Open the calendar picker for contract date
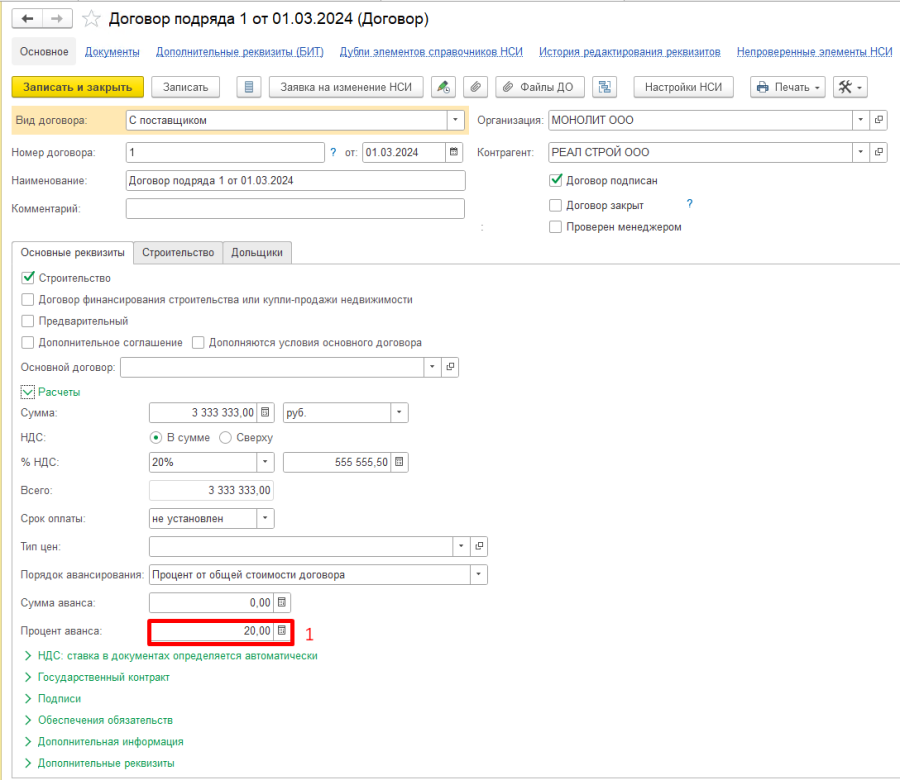Image resolution: width=900 pixels, height=780 pixels. [455, 152]
